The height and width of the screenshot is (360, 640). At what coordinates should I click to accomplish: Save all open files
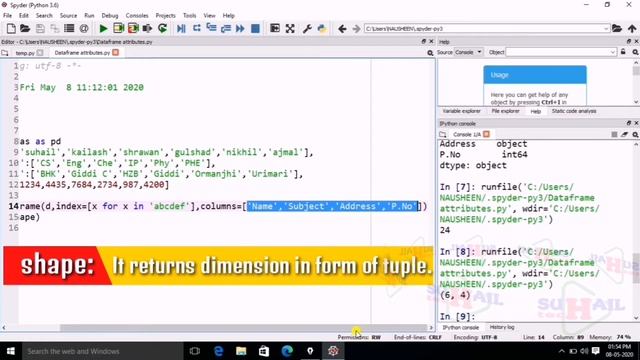click(54, 29)
